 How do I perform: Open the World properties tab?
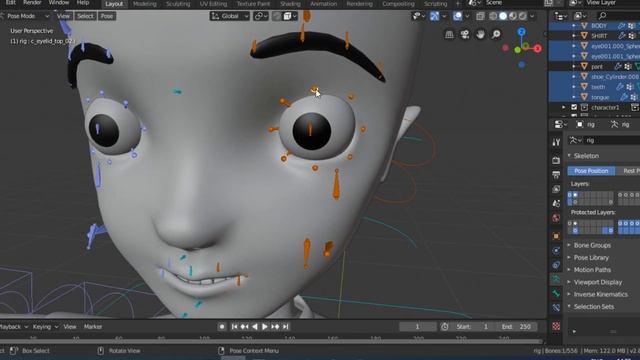(556, 218)
